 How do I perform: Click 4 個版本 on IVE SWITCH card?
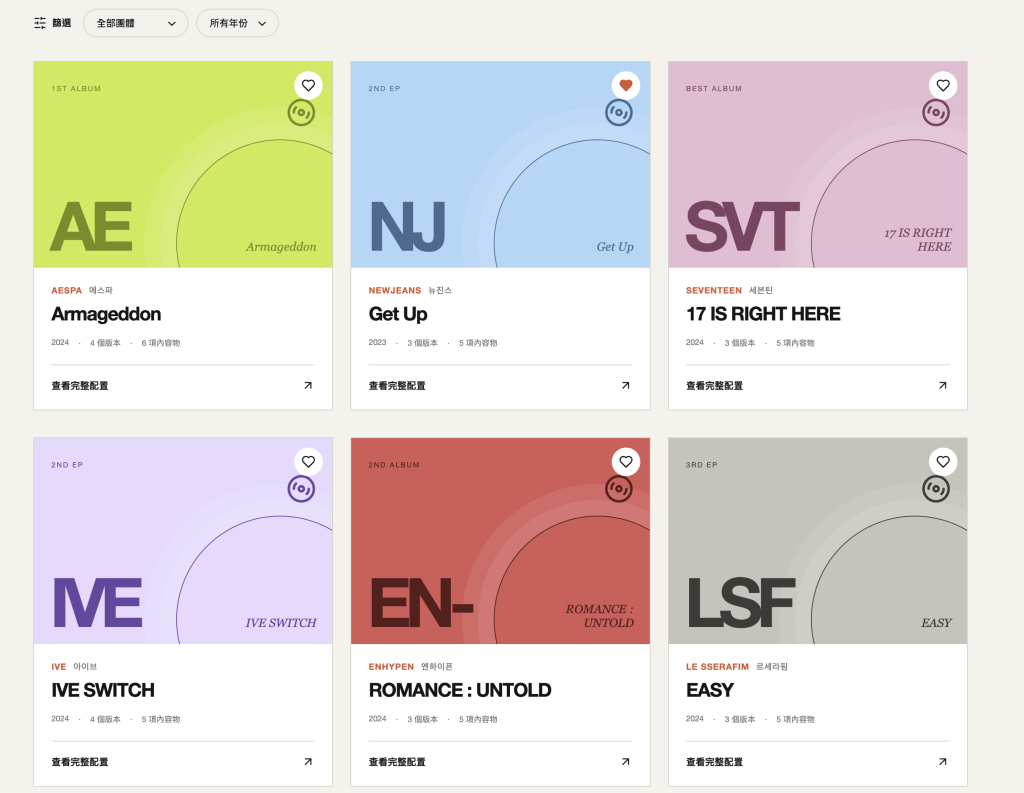(x=105, y=719)
